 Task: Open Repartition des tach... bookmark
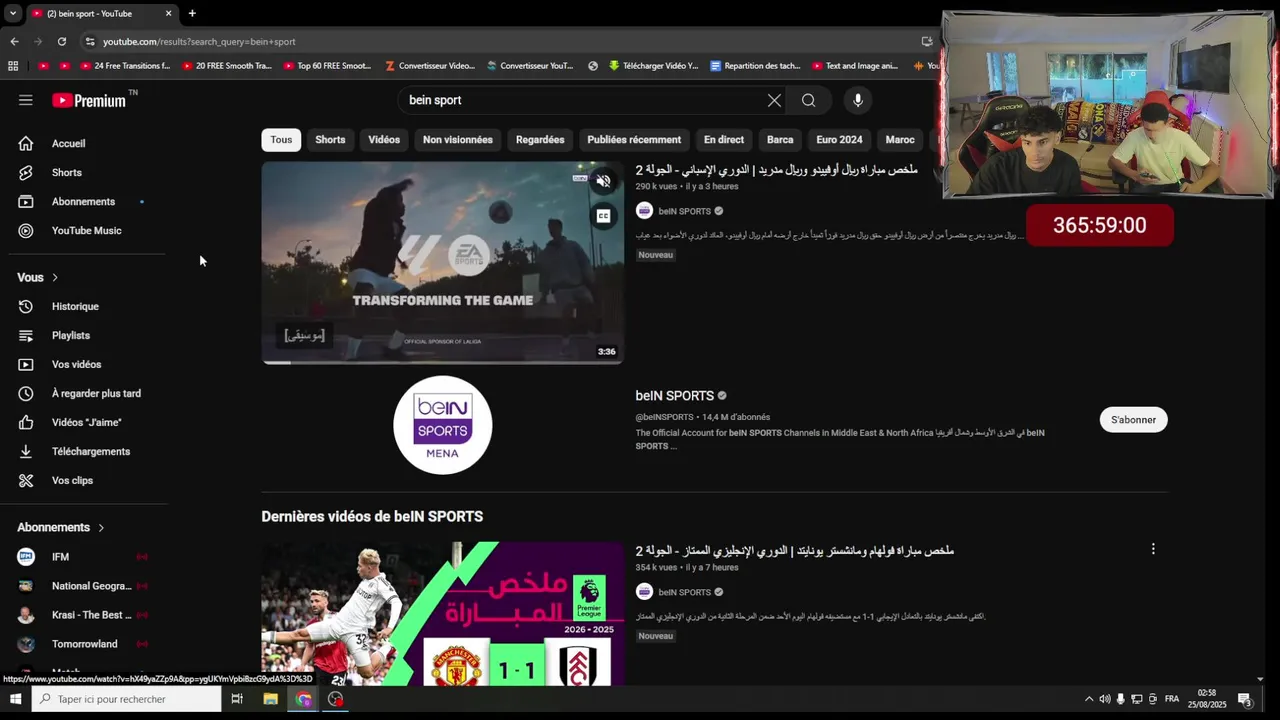(x=755, y=66)
